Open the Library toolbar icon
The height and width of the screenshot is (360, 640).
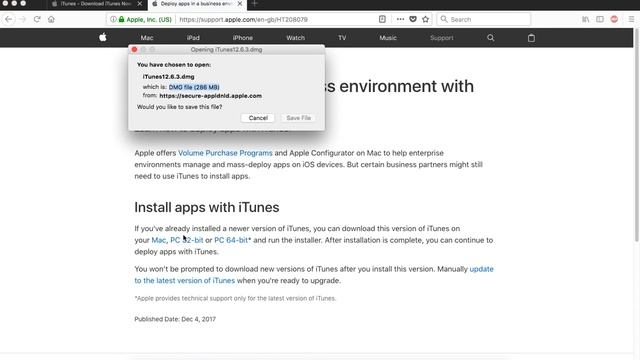pos(585,19)
